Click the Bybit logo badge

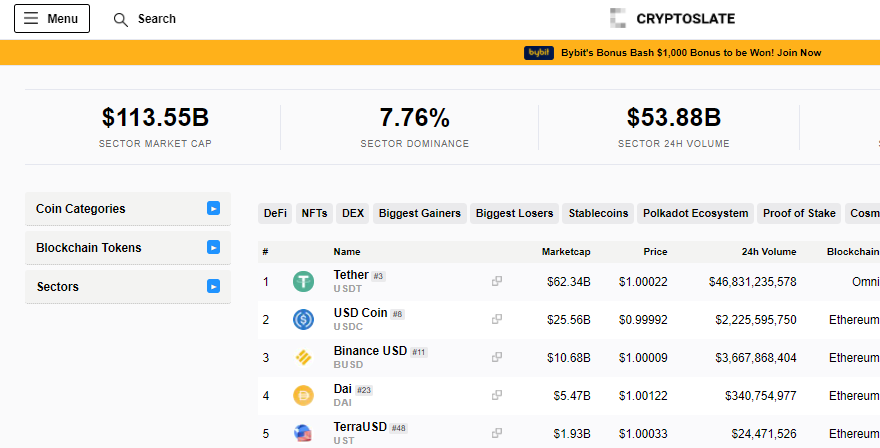(539, 53)
